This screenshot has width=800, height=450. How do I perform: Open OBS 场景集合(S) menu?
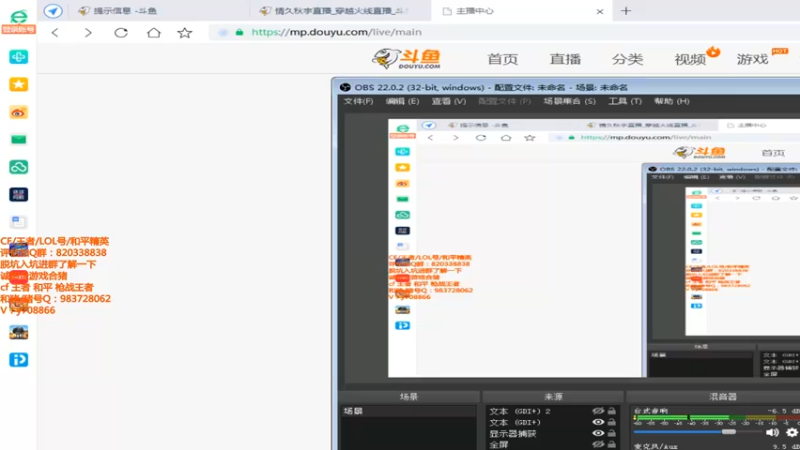coord(569,101)
